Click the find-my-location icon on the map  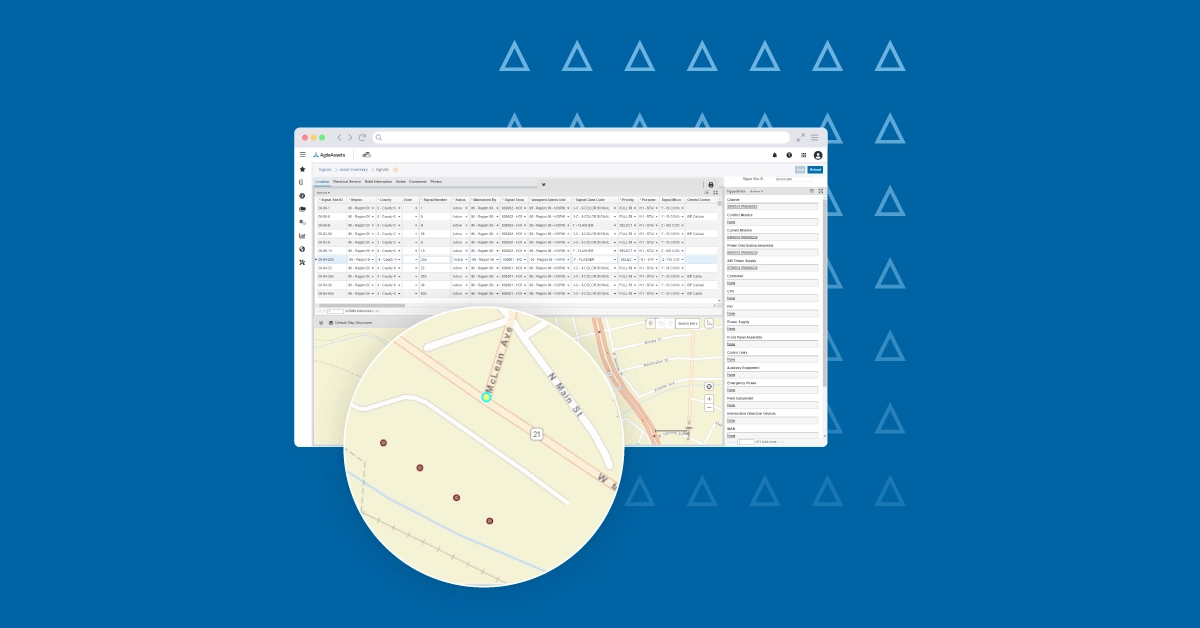(709, 386)
